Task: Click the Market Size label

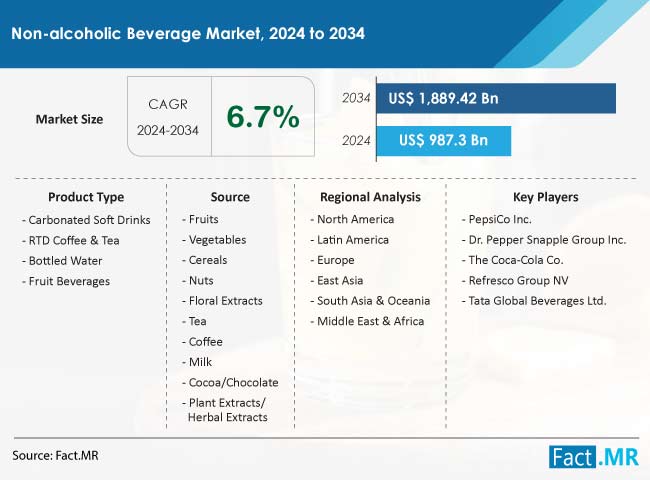Action: click(x=69, y=119)
